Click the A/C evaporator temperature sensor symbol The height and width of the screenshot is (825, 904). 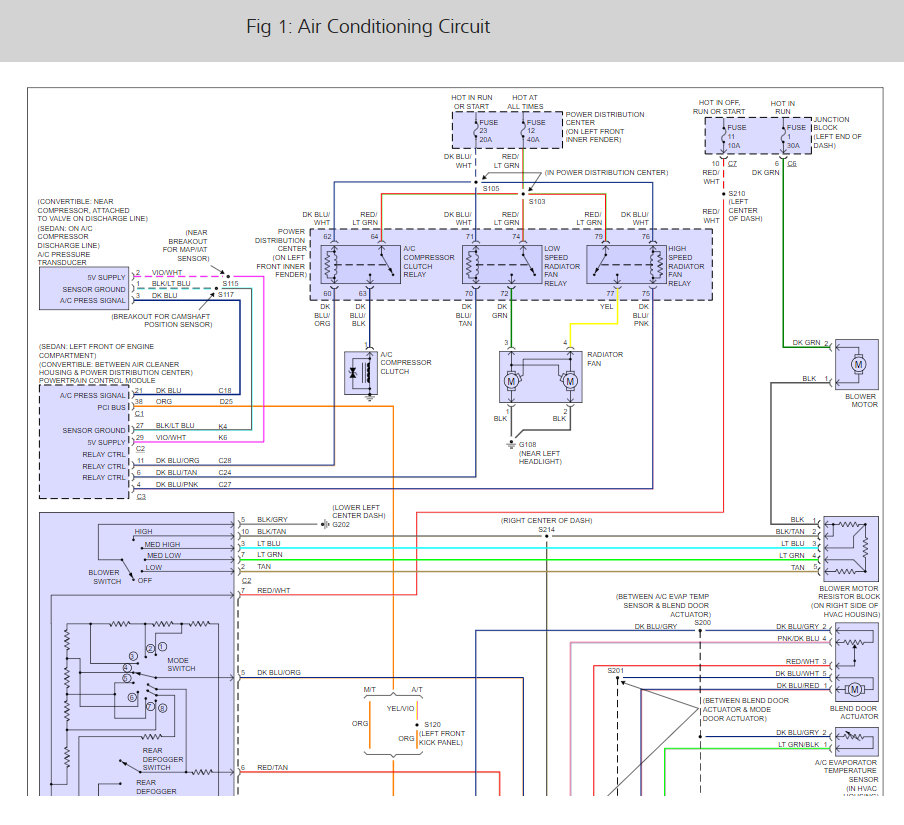tap(857, 741)
